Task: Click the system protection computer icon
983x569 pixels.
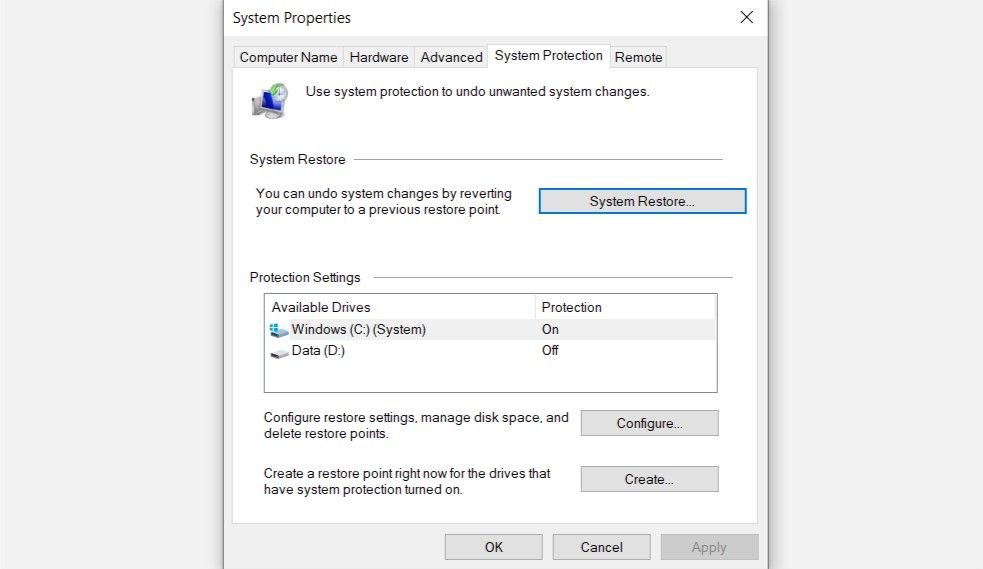Action: point(270,100)
